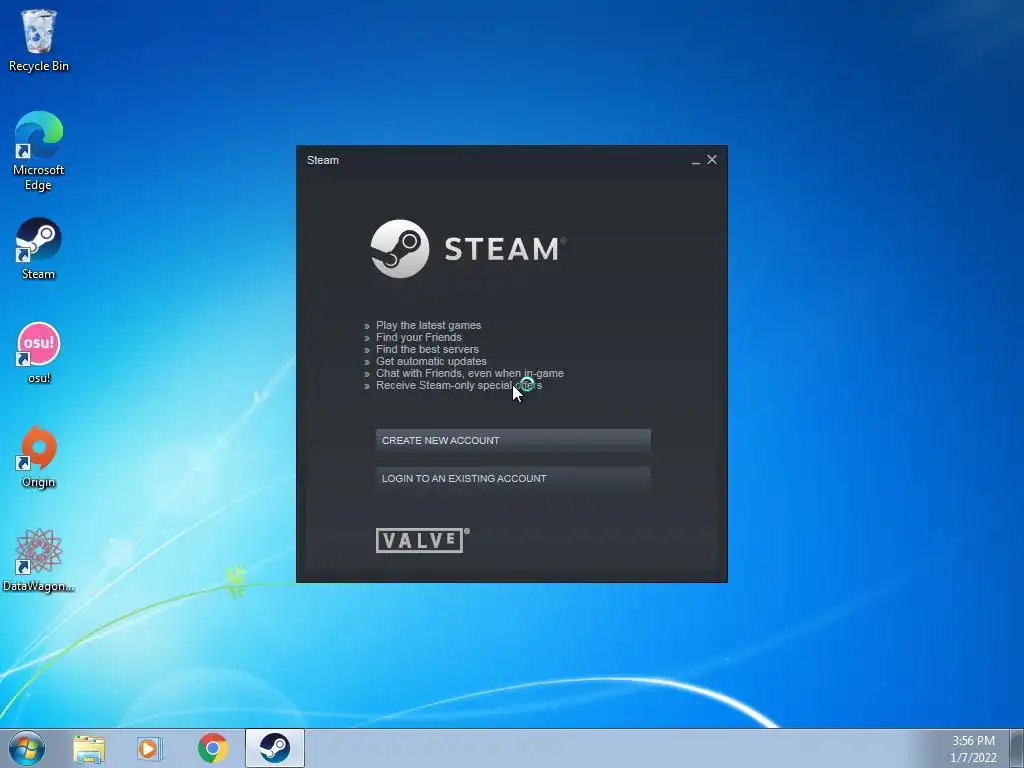Launch Google Chrome from the taskbar
The image size is (1024, 768).
pyautogui.click(x=212, y=748)
